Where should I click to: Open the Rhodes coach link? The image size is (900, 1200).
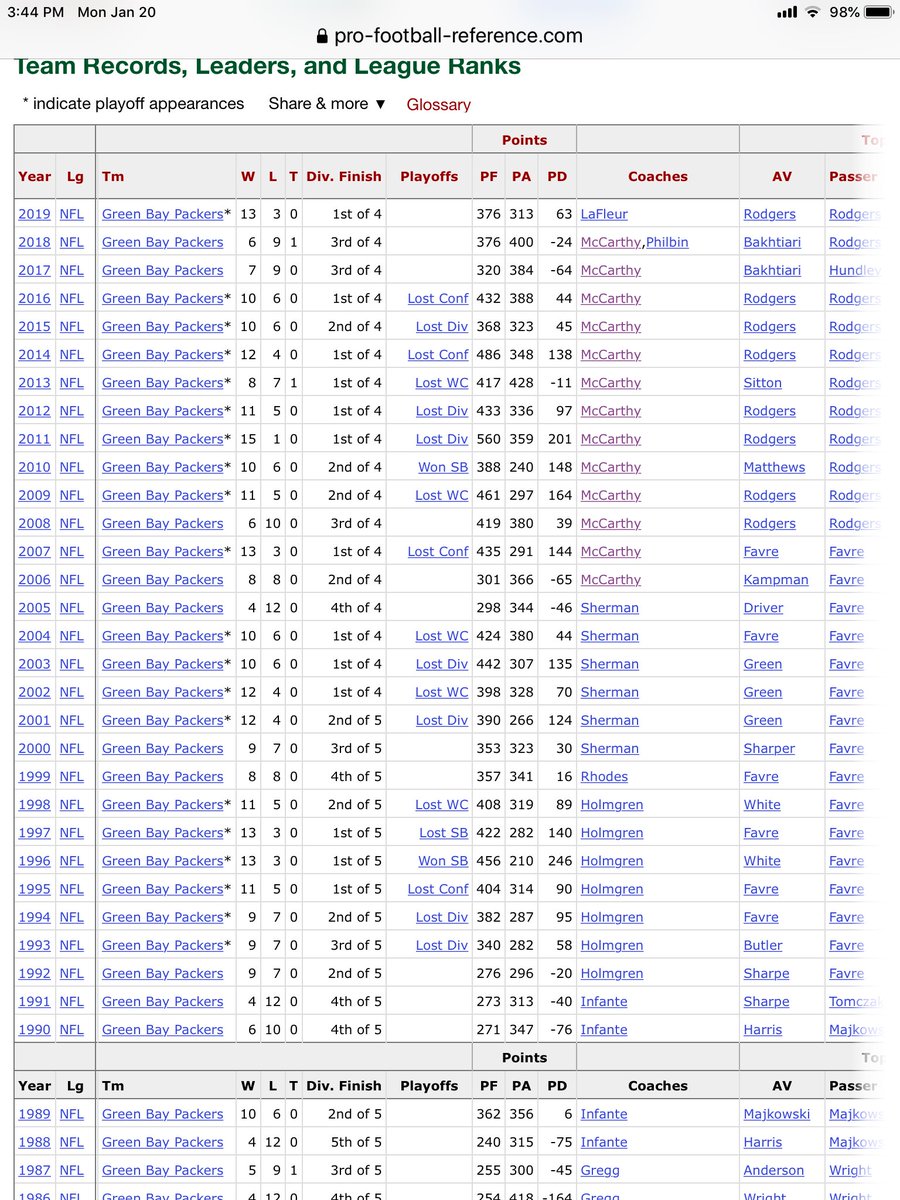[605, 776]
